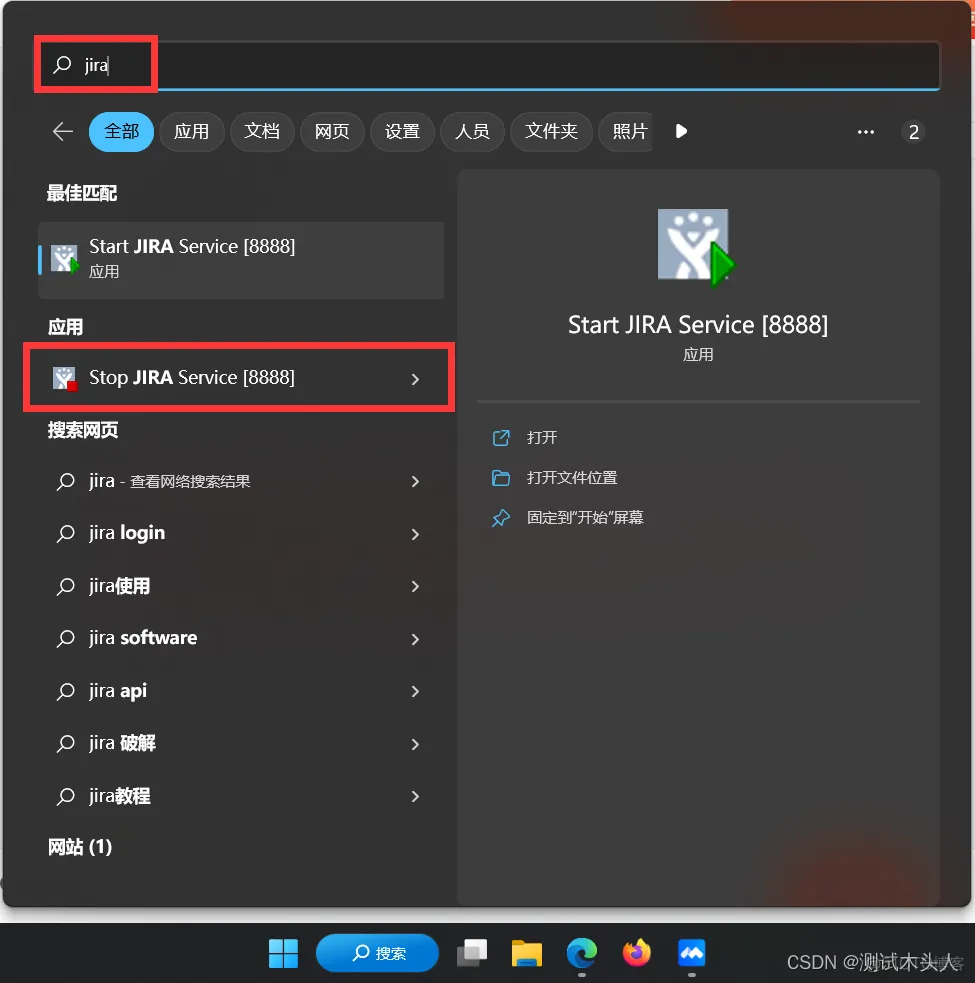975x983 pixels.
Task: Select the 'jira software' web suggestion
Action: click(241, 638)
